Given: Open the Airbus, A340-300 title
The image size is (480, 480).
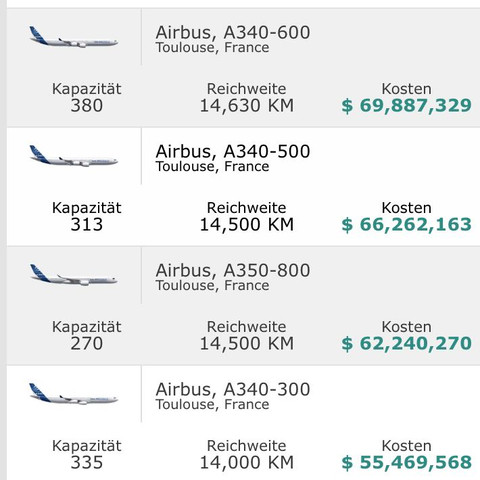Looking at the screenshot, I should coord(233,390).
